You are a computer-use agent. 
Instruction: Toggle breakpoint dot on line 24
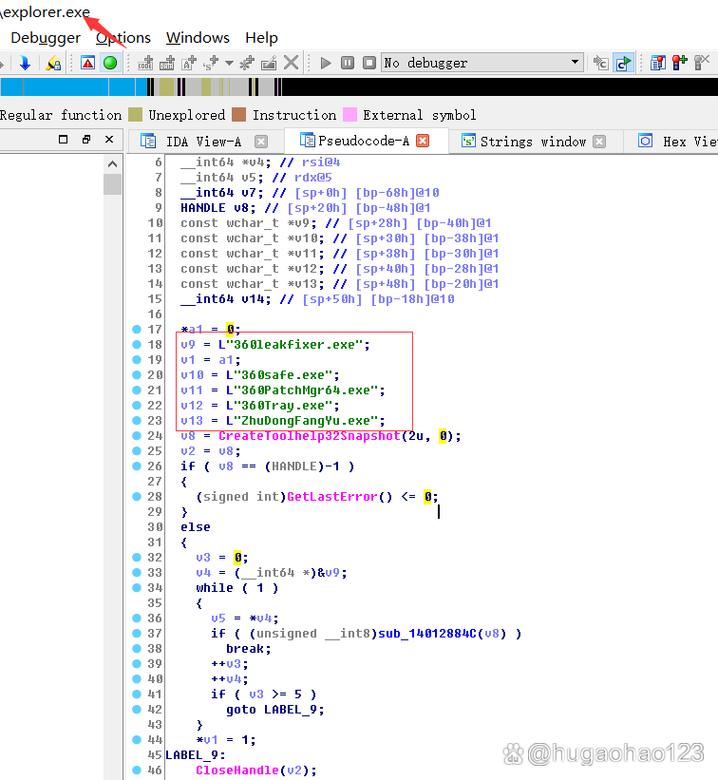pyautogui.click(x=137, y=436)
